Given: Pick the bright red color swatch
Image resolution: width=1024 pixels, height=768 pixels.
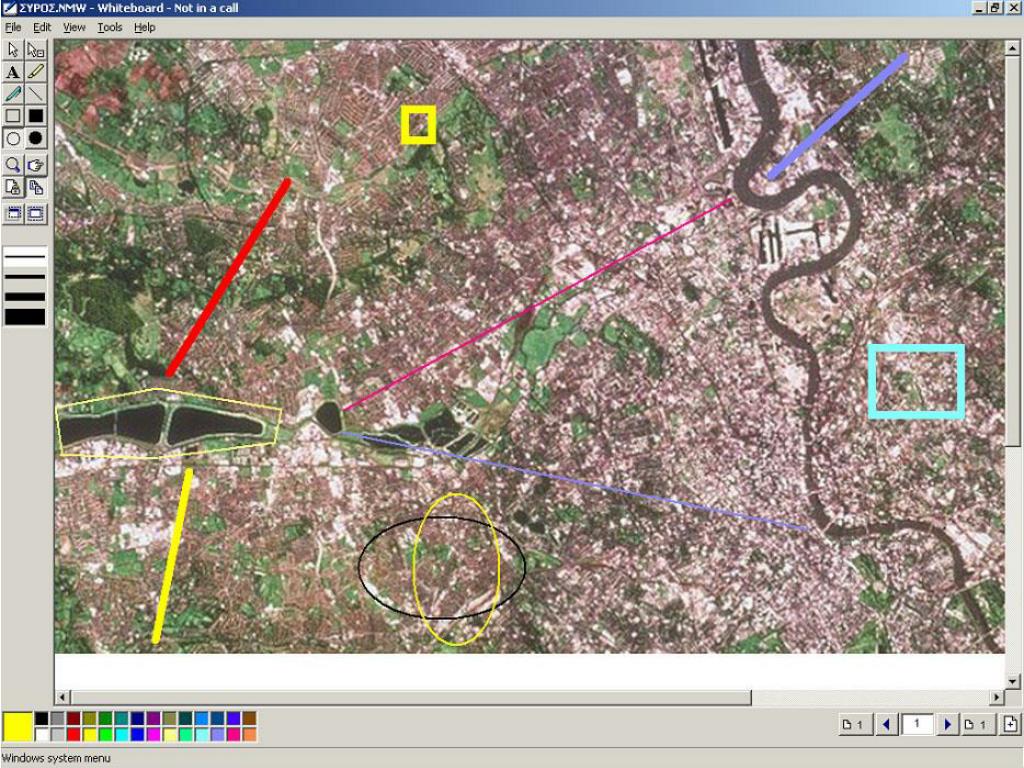Looking at the screenshot, I should coord(73,735).
